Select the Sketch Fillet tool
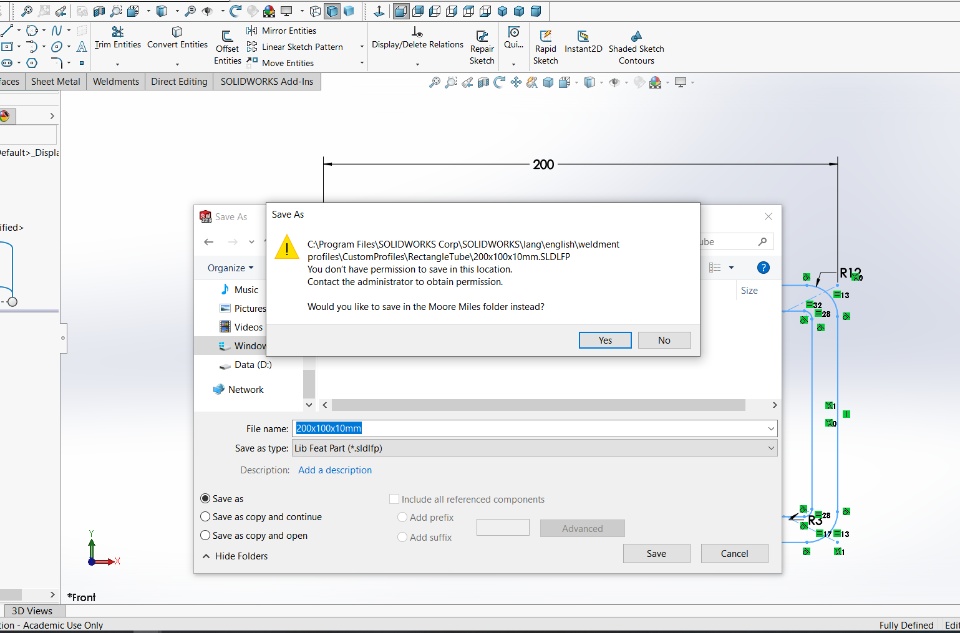The image size is (960, 633). point(57,62)
